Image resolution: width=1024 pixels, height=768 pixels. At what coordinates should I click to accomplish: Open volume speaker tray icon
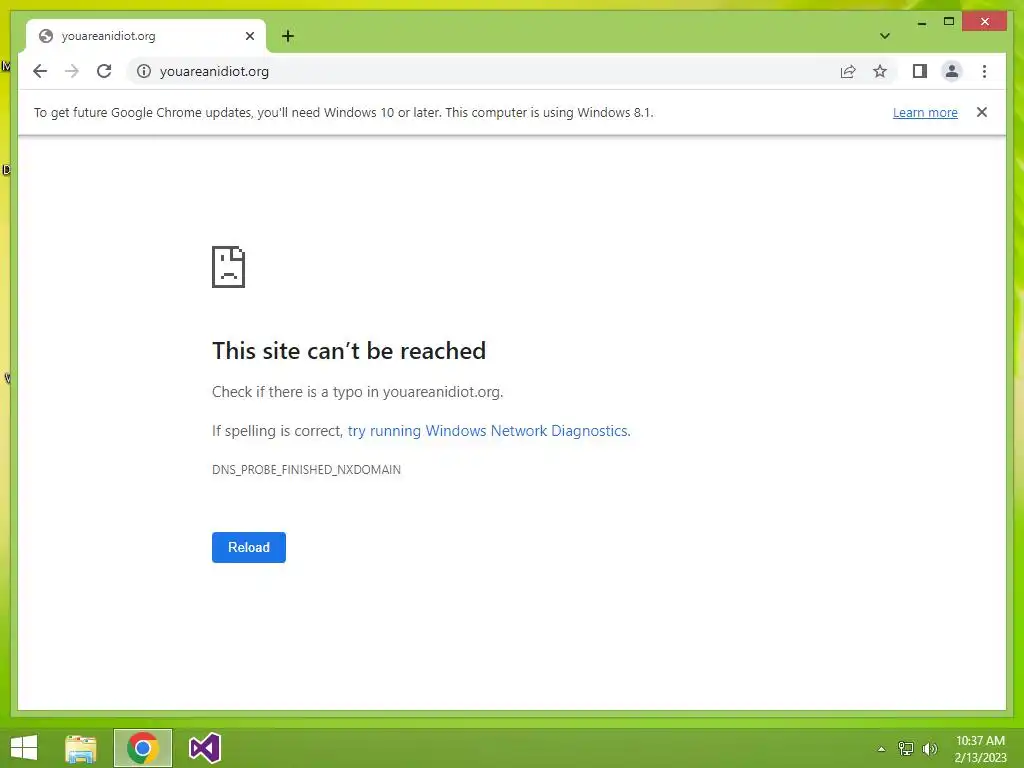point(930,749)
